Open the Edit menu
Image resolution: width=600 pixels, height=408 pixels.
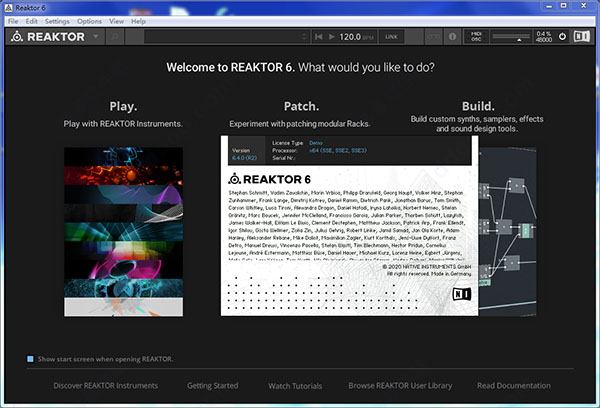[31, 21]
